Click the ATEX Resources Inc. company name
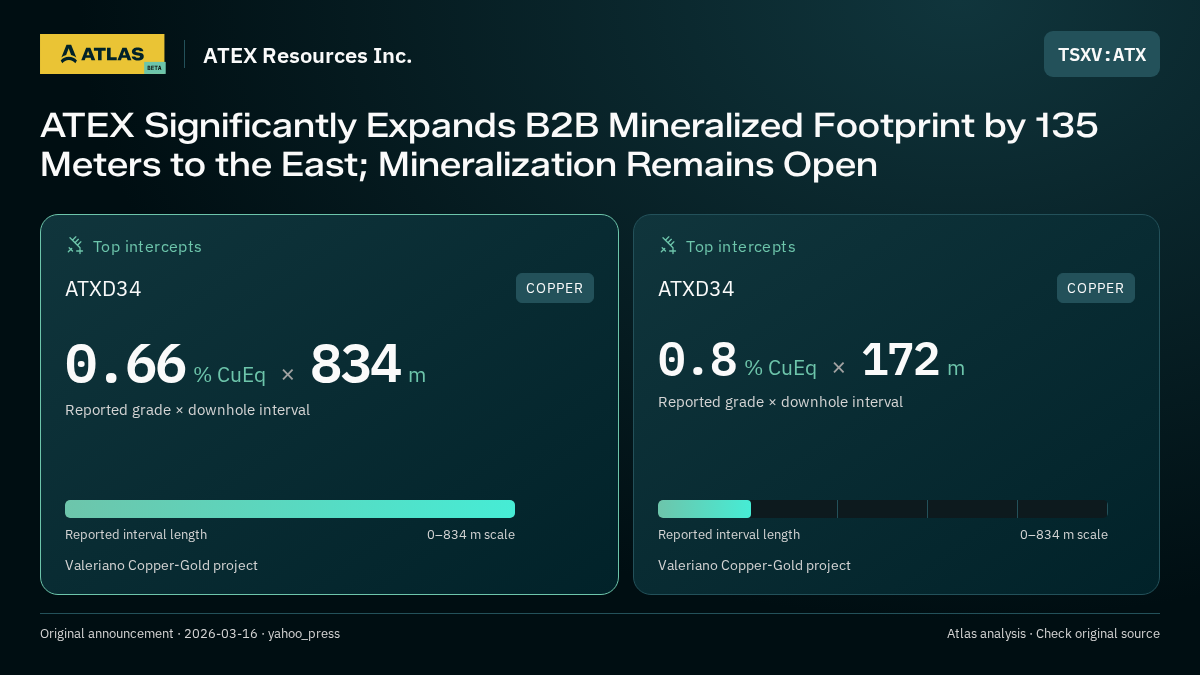The width and height of the screenshot is (1200, 675). click(x=308, y=56)
